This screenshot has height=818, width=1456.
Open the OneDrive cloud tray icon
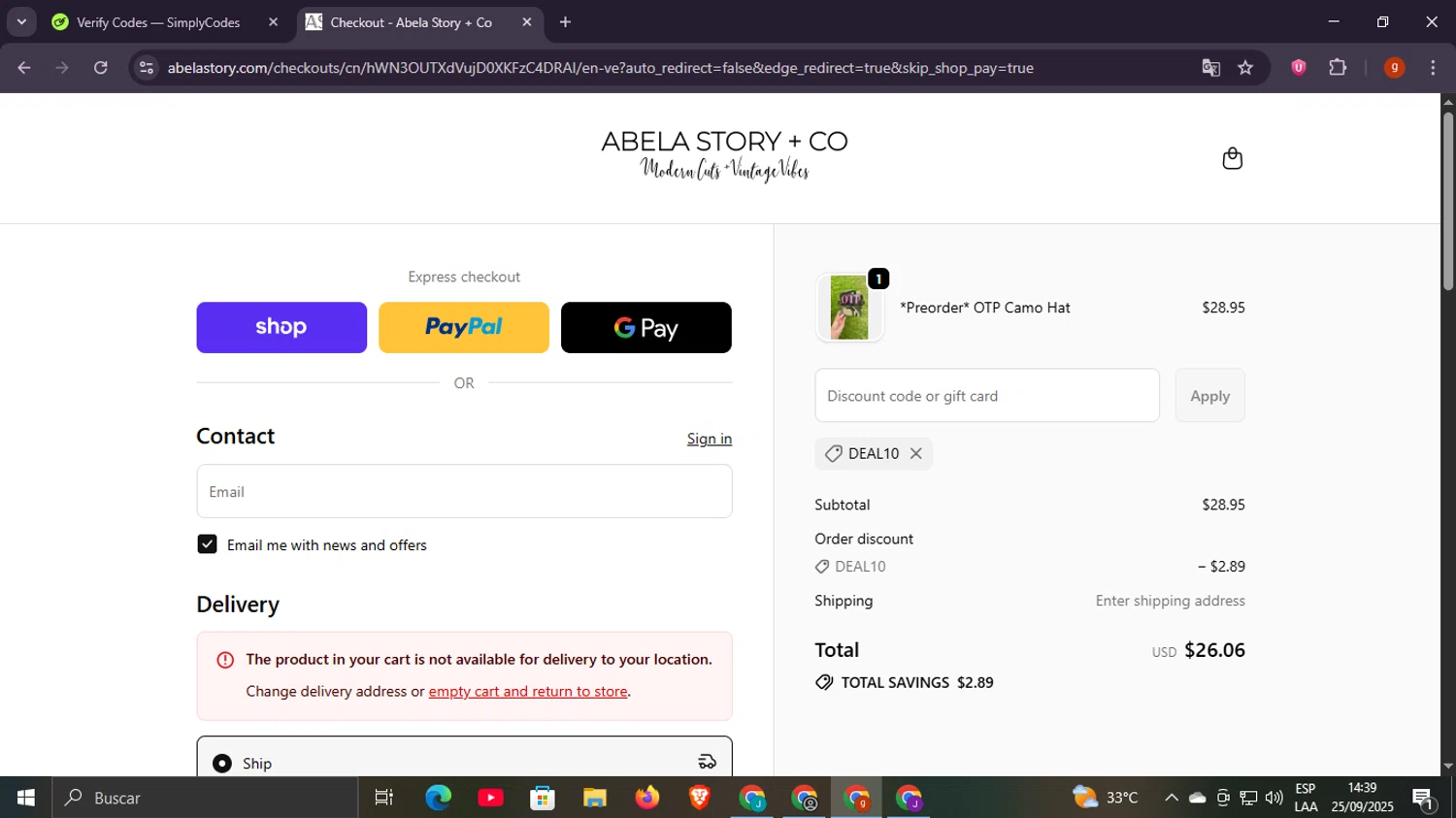1198,798
